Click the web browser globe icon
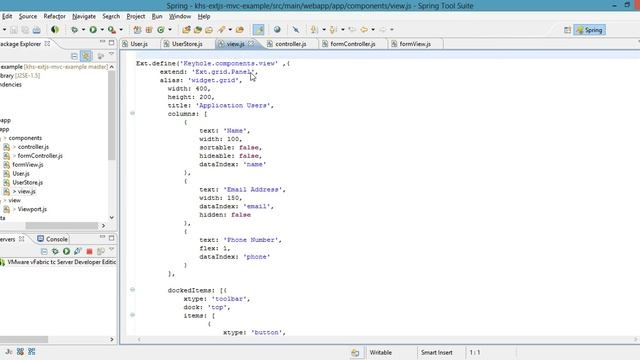Image resolution: width=640 pixels, height=360 pixels. 277,30
